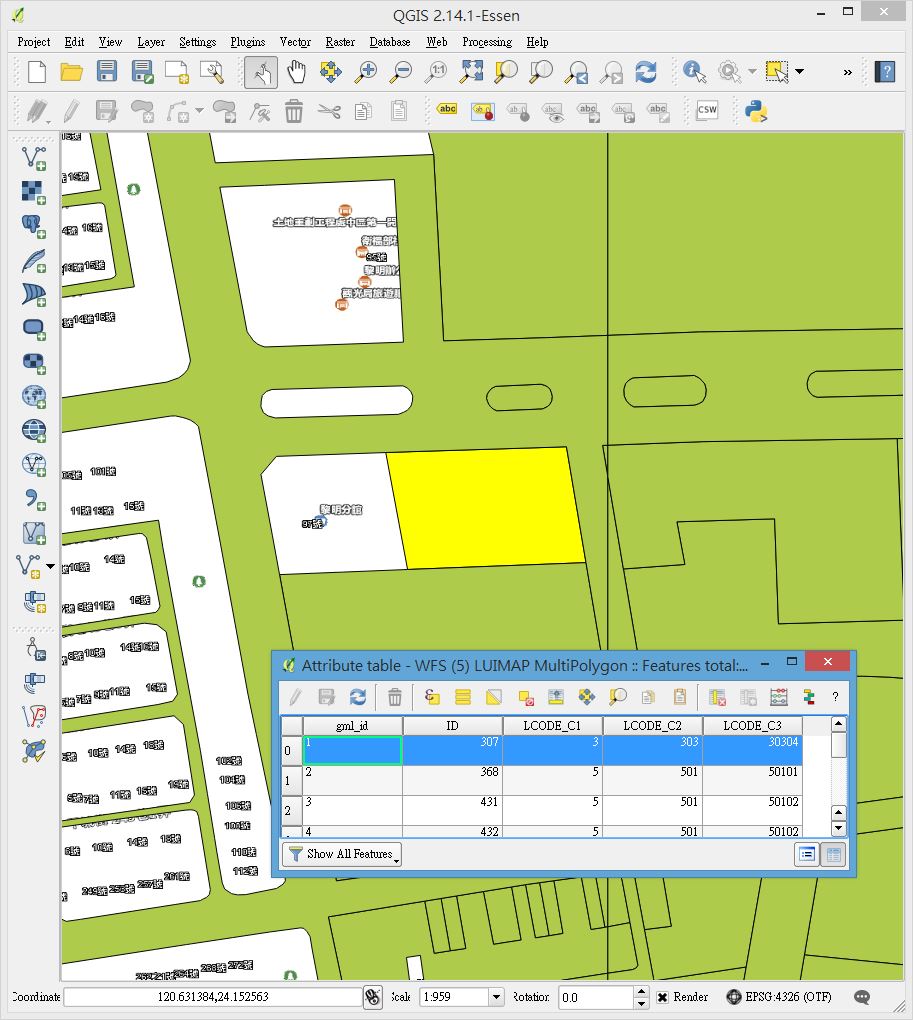The width and height of the screenshot is (913, 1020).
Task: Toggle mouse extents display next to coordinates
Action: pos(373,997)
